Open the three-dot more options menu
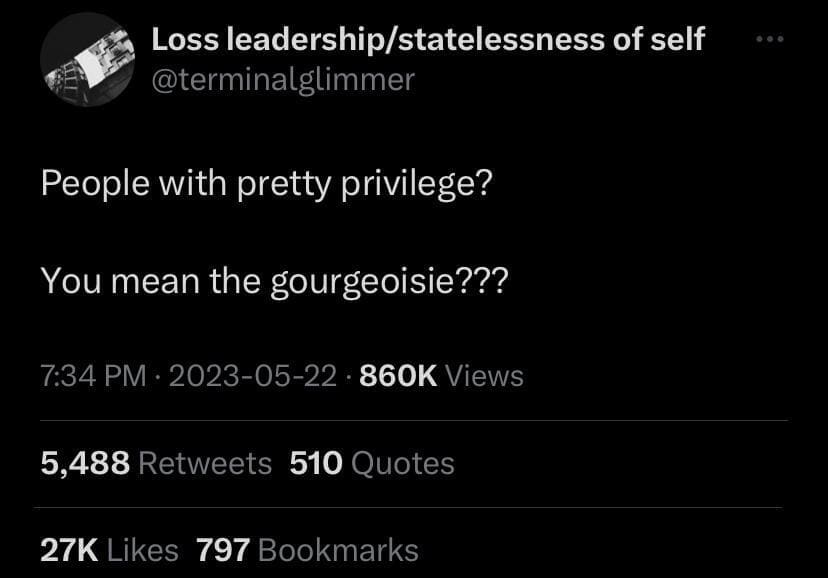This screenshot has height=578, width=828. [767, 41]
